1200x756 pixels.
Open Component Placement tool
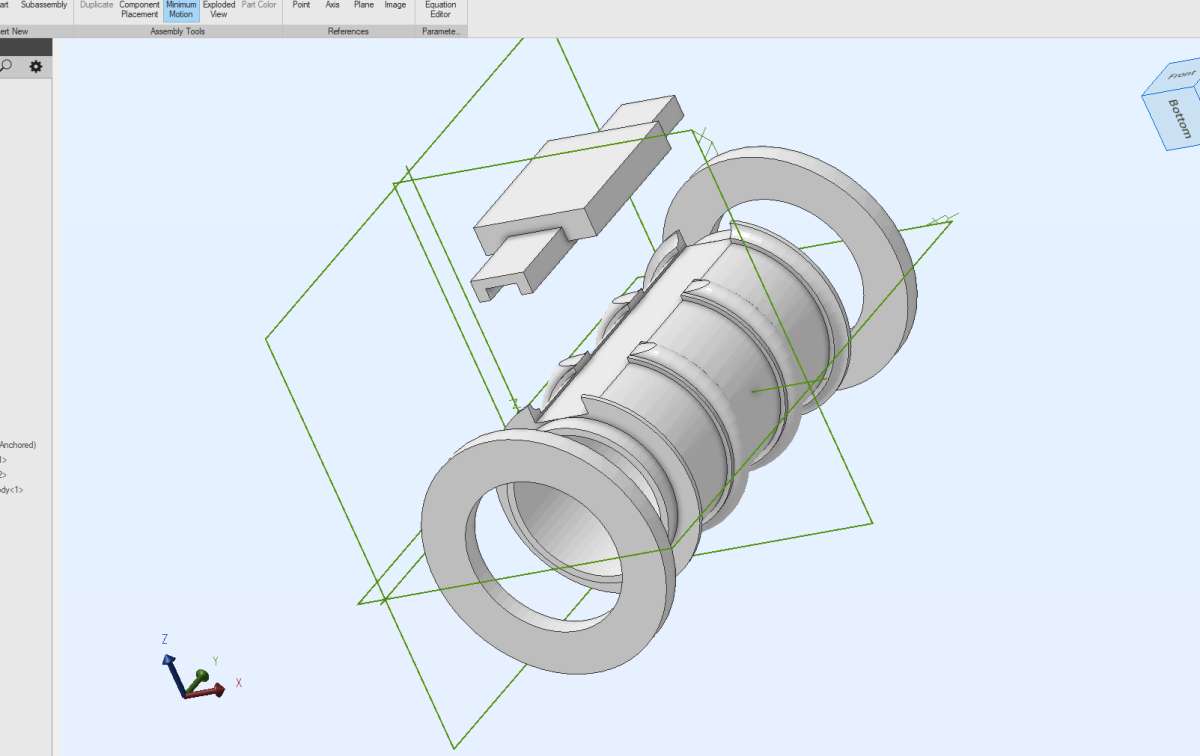pos(140,10)
